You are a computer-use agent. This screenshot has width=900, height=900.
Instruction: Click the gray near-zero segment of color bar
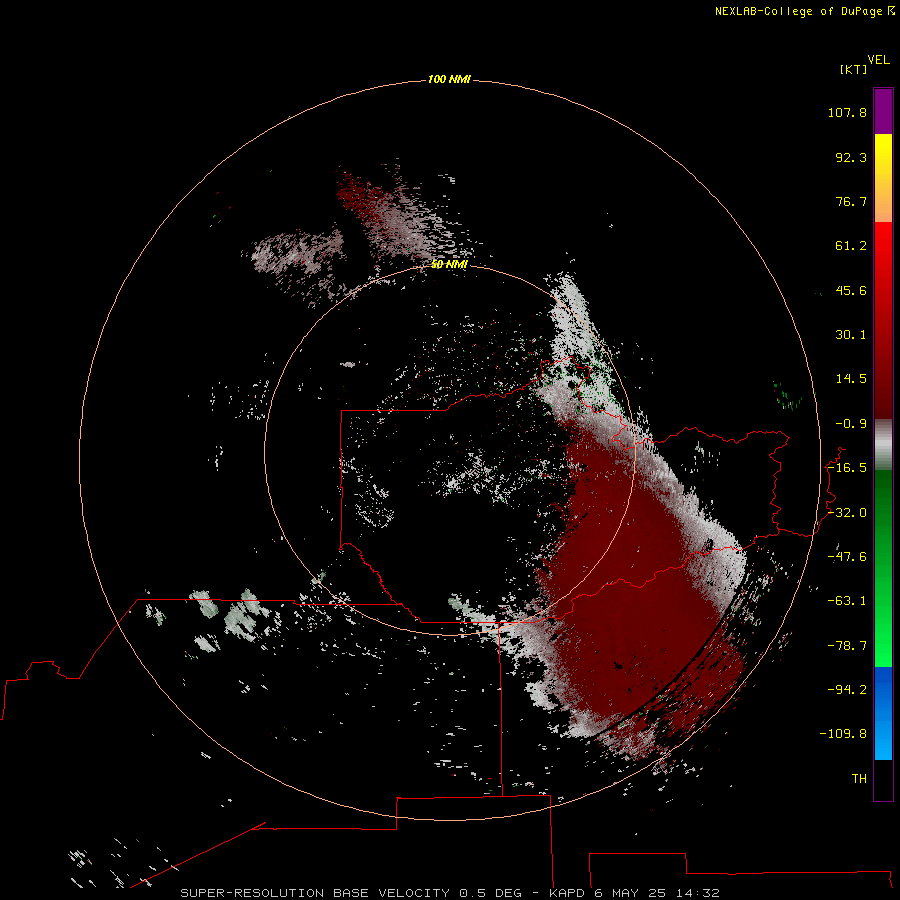pos(883,445)
